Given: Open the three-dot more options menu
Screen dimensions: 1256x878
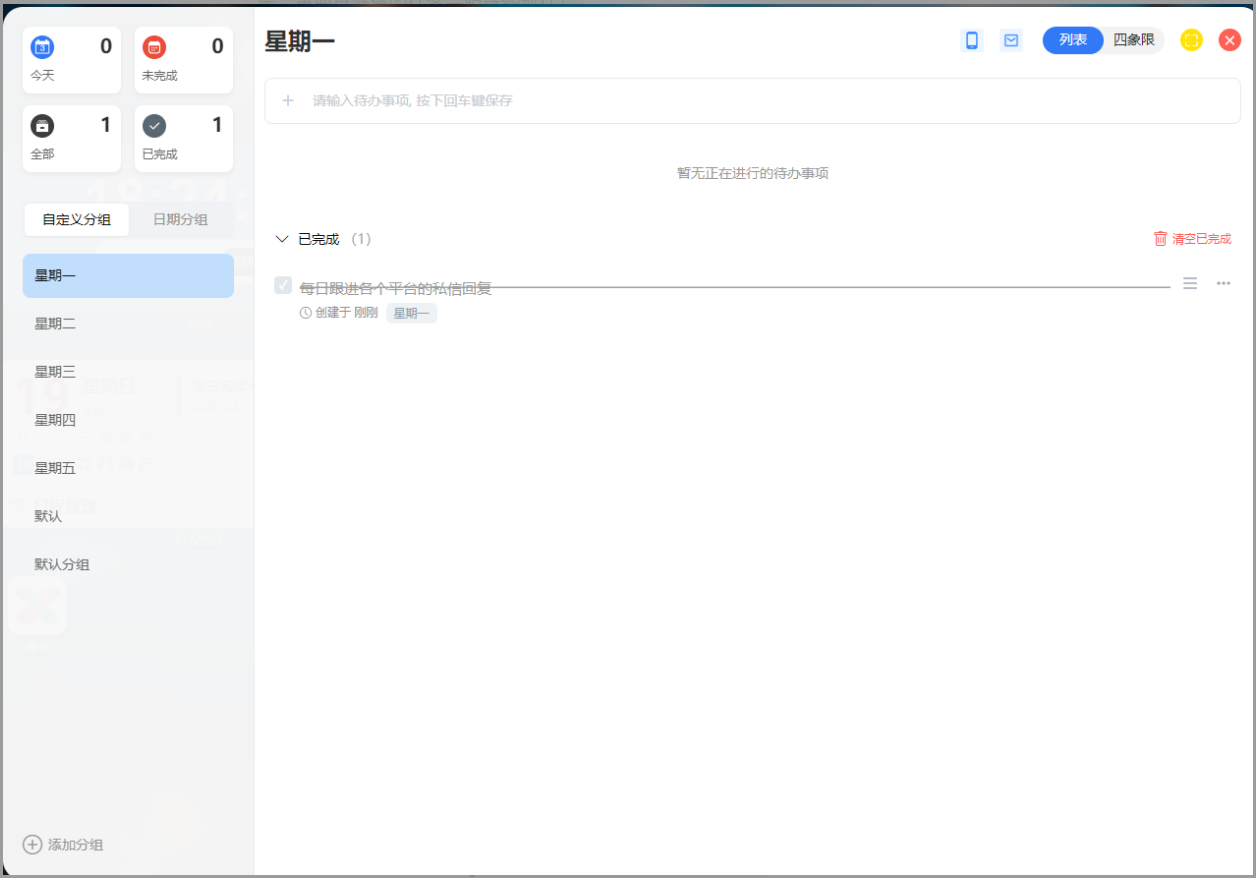Looking at the screenshot, I should [x=1223, y=284].
